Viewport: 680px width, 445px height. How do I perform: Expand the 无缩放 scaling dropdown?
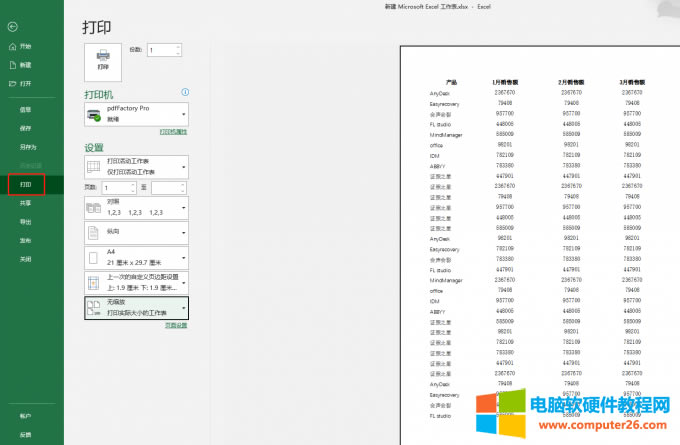point(137,307)
